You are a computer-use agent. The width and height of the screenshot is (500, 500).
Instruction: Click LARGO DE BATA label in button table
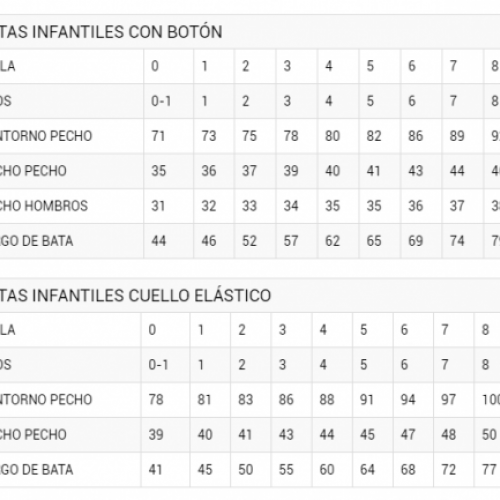click(36, 241)
